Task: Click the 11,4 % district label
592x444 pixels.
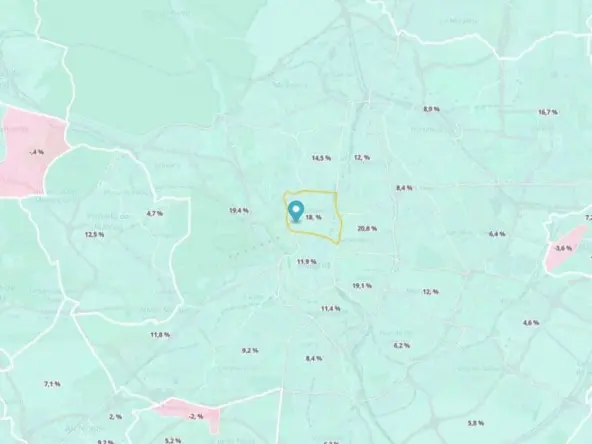Action: click(331, 309)
